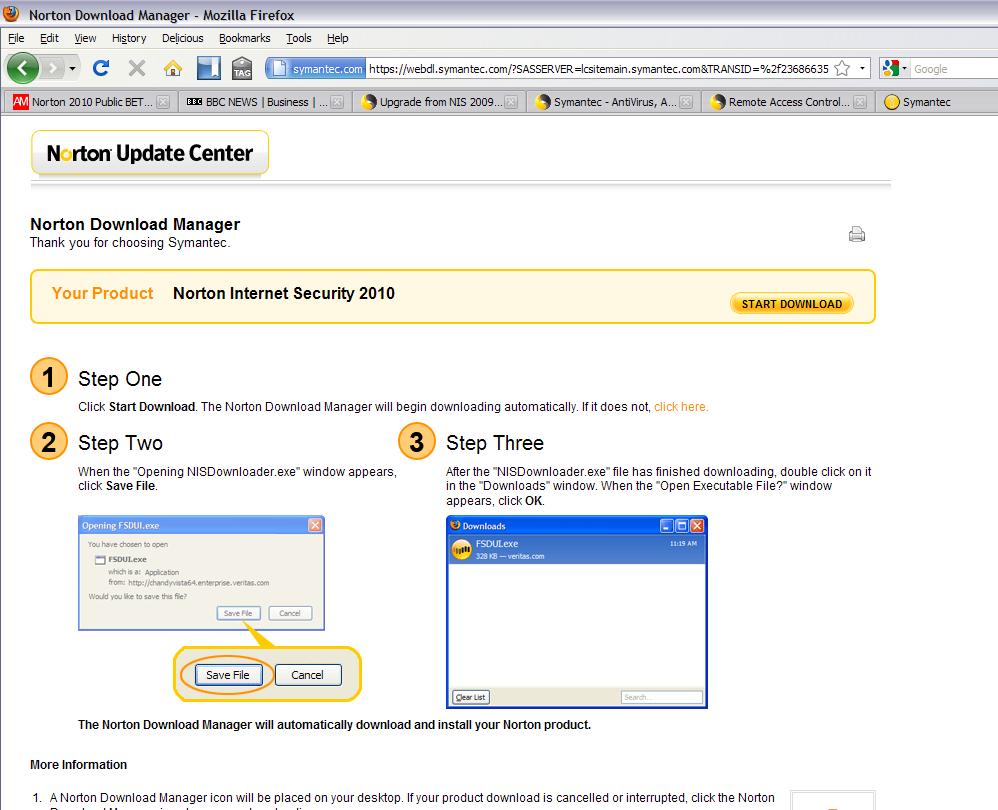Image resolution: width=998 pixels, height=810 pixels.
Task: Click the START DOWNLOAD button
Action: click(791, 304)
